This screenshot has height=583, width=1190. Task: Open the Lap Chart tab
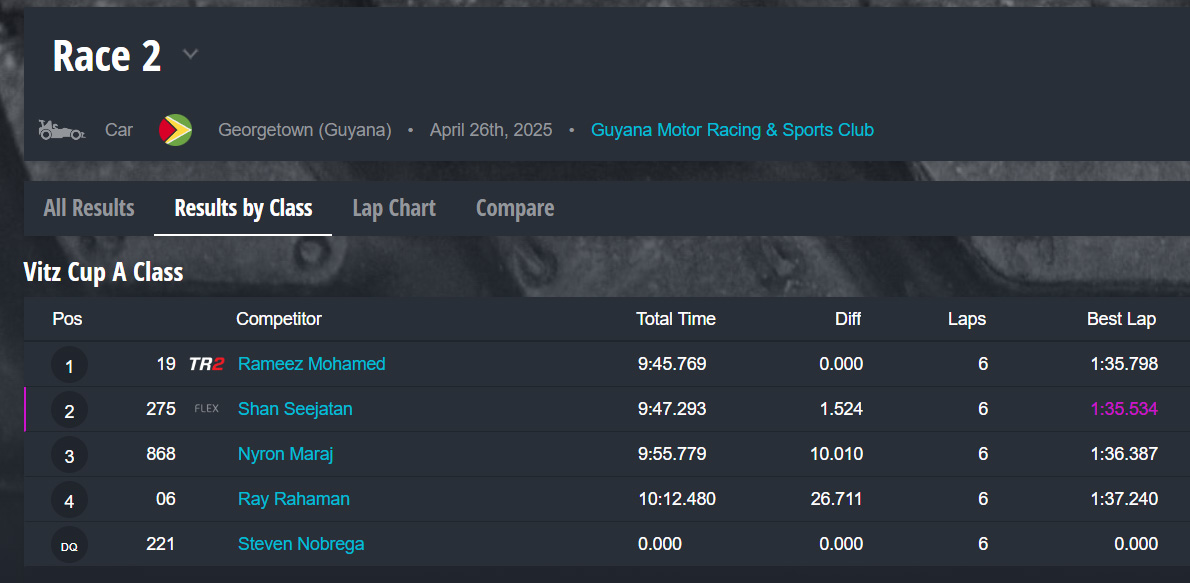click(394, 208)
